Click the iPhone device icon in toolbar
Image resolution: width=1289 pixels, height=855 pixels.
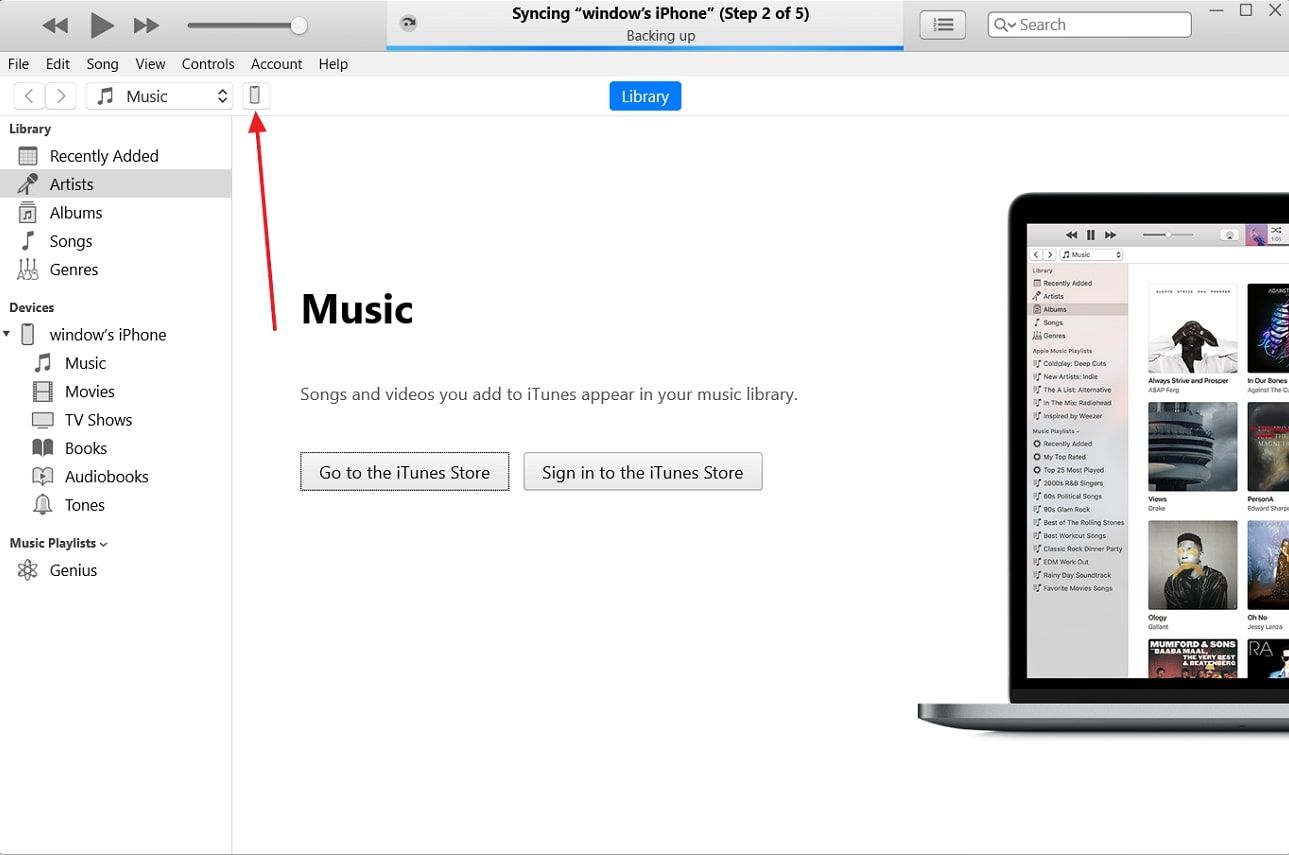click(255, 96)
